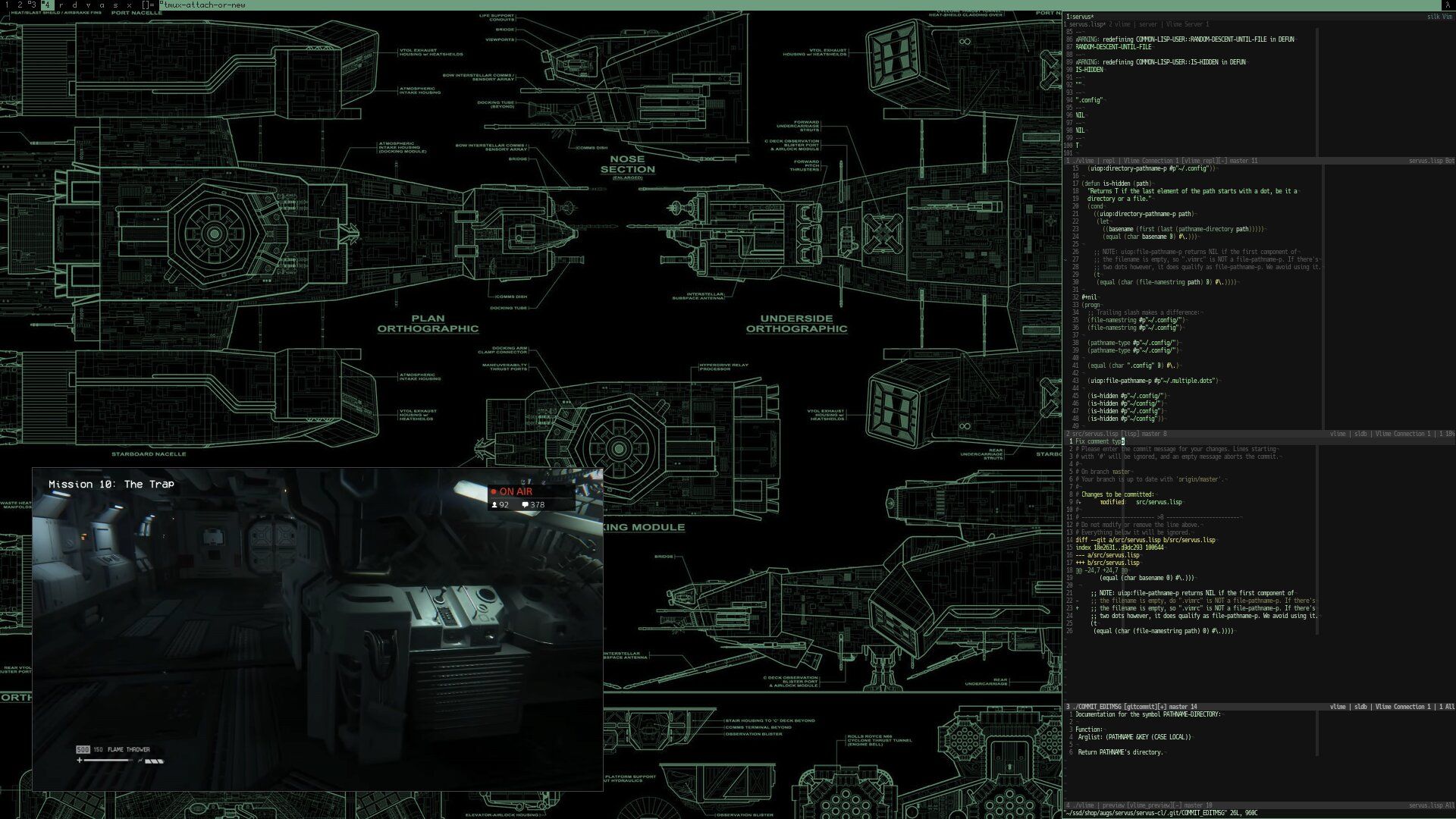The width and height of the screenshot is (1456, 819).
Task: Click REPL warning about RANDOM-DESCENT-UNTIL-FILE
Action: (1185, 39)
